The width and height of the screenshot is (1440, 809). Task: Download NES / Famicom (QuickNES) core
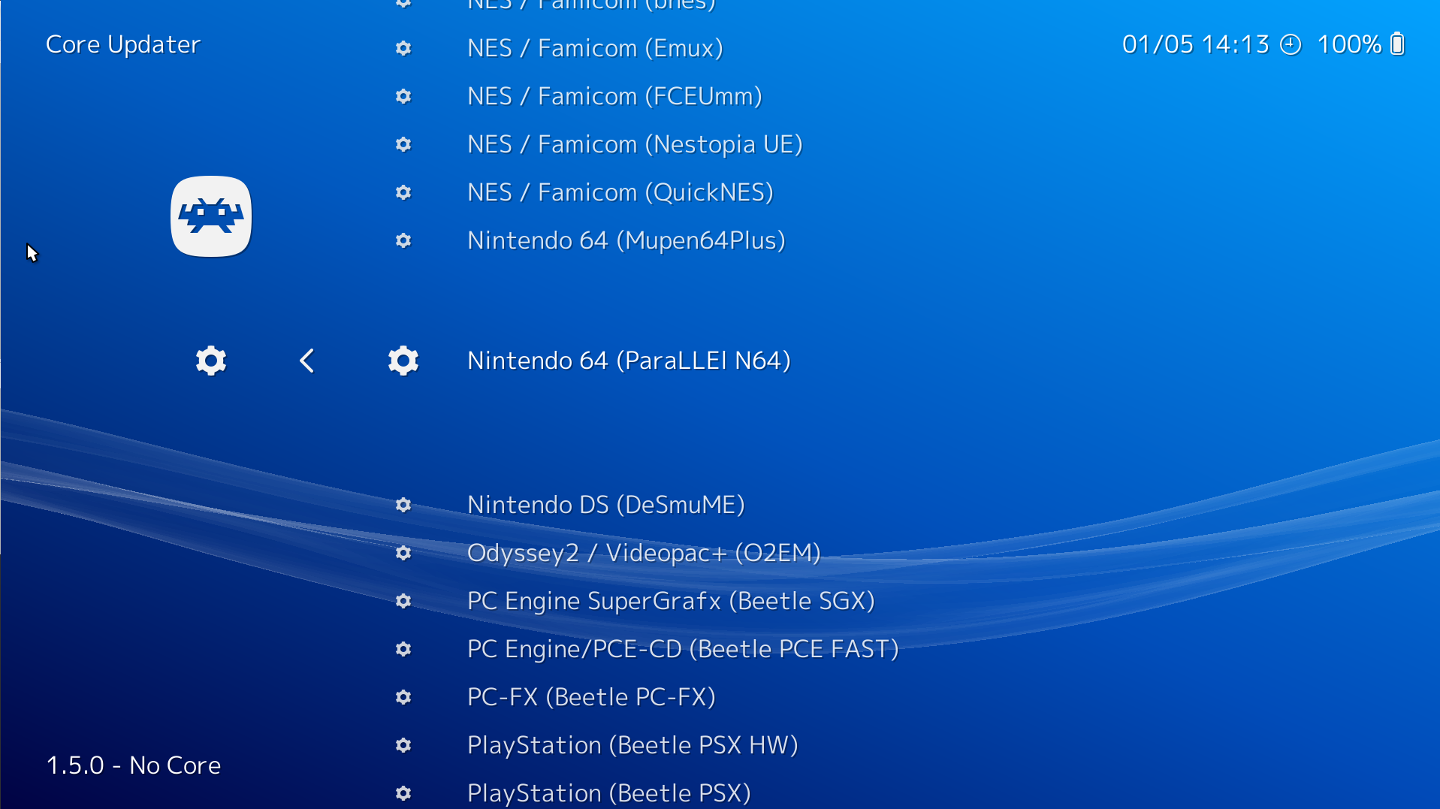[x=620, y=192]
